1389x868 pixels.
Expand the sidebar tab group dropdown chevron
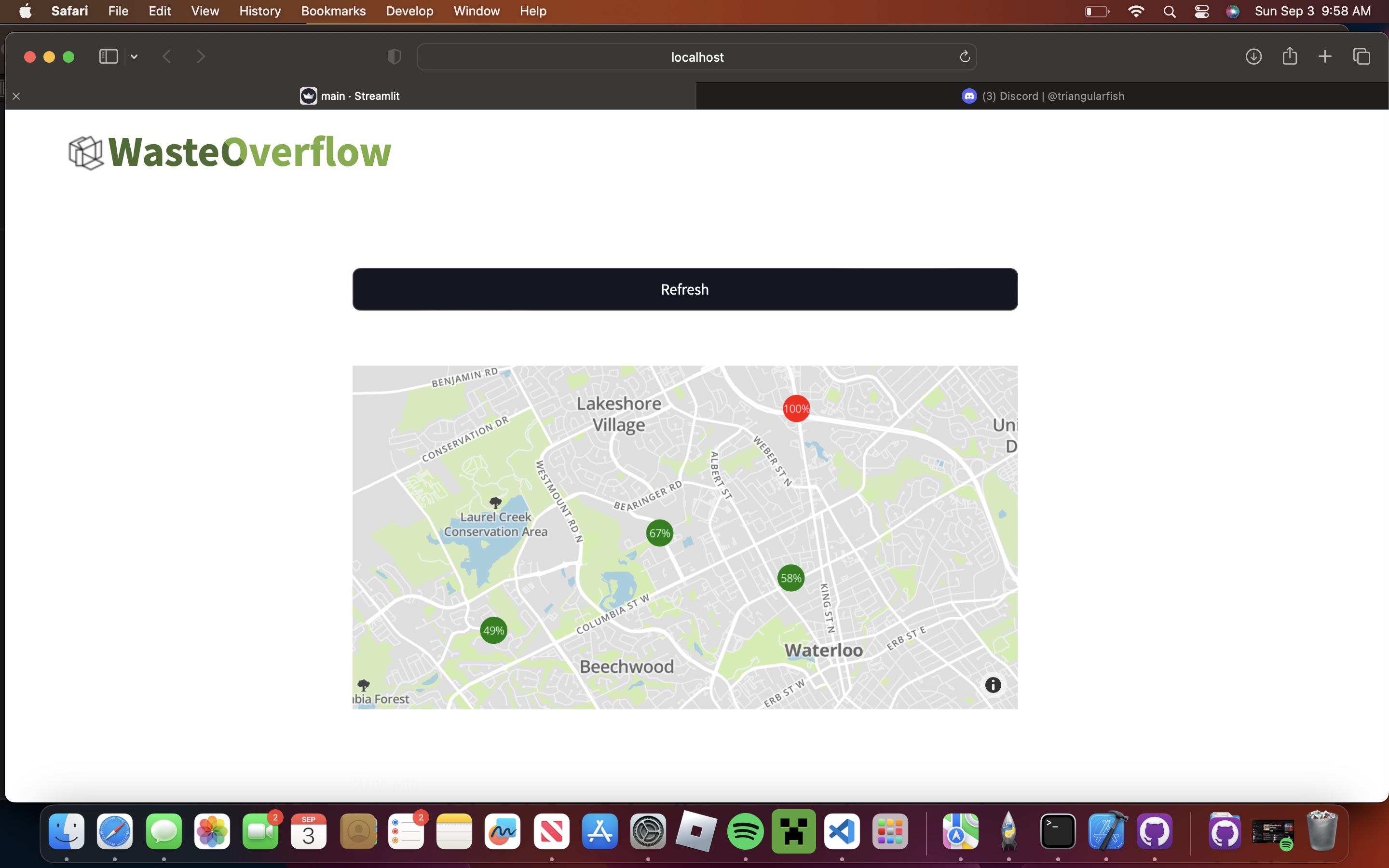coord(134,57)
